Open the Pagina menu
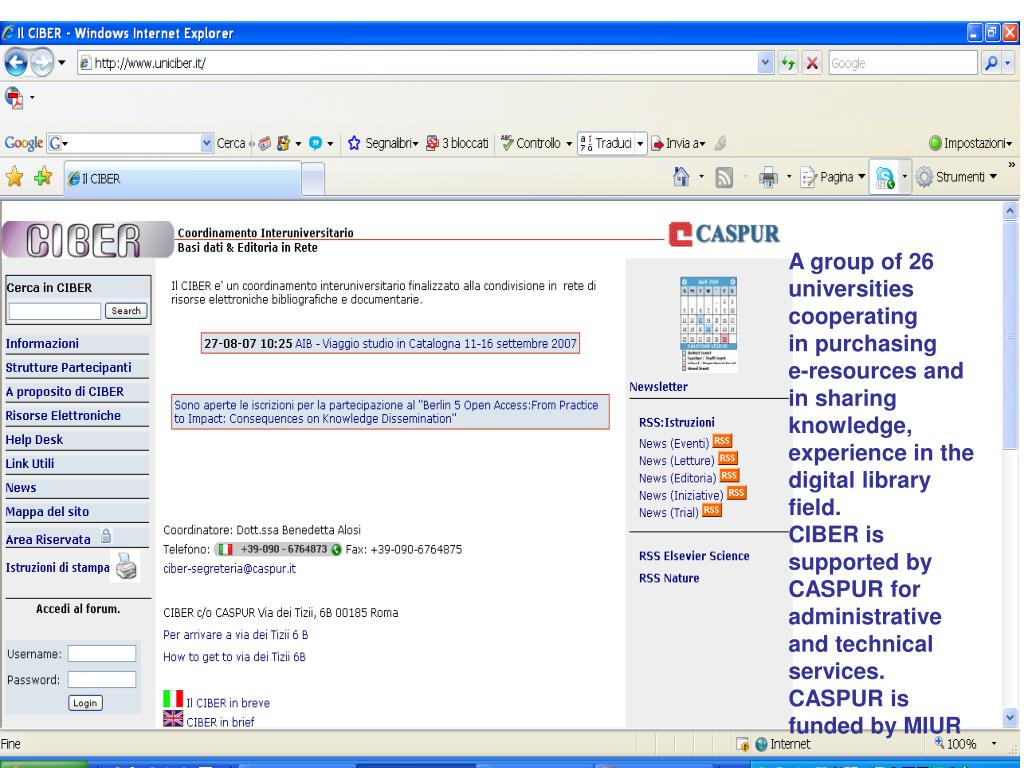Screen dimensions: 1024x768 [833, 177]
